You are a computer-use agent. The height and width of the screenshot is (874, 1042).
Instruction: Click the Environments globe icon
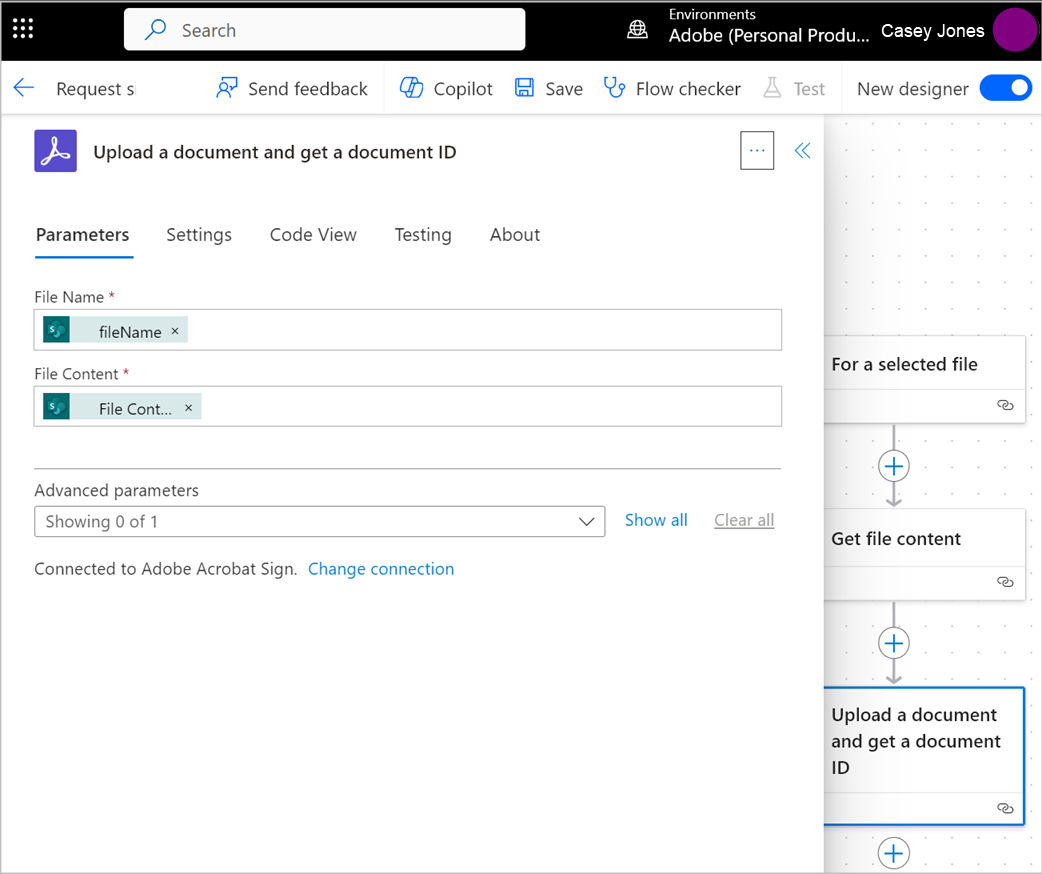coord(638,30)
